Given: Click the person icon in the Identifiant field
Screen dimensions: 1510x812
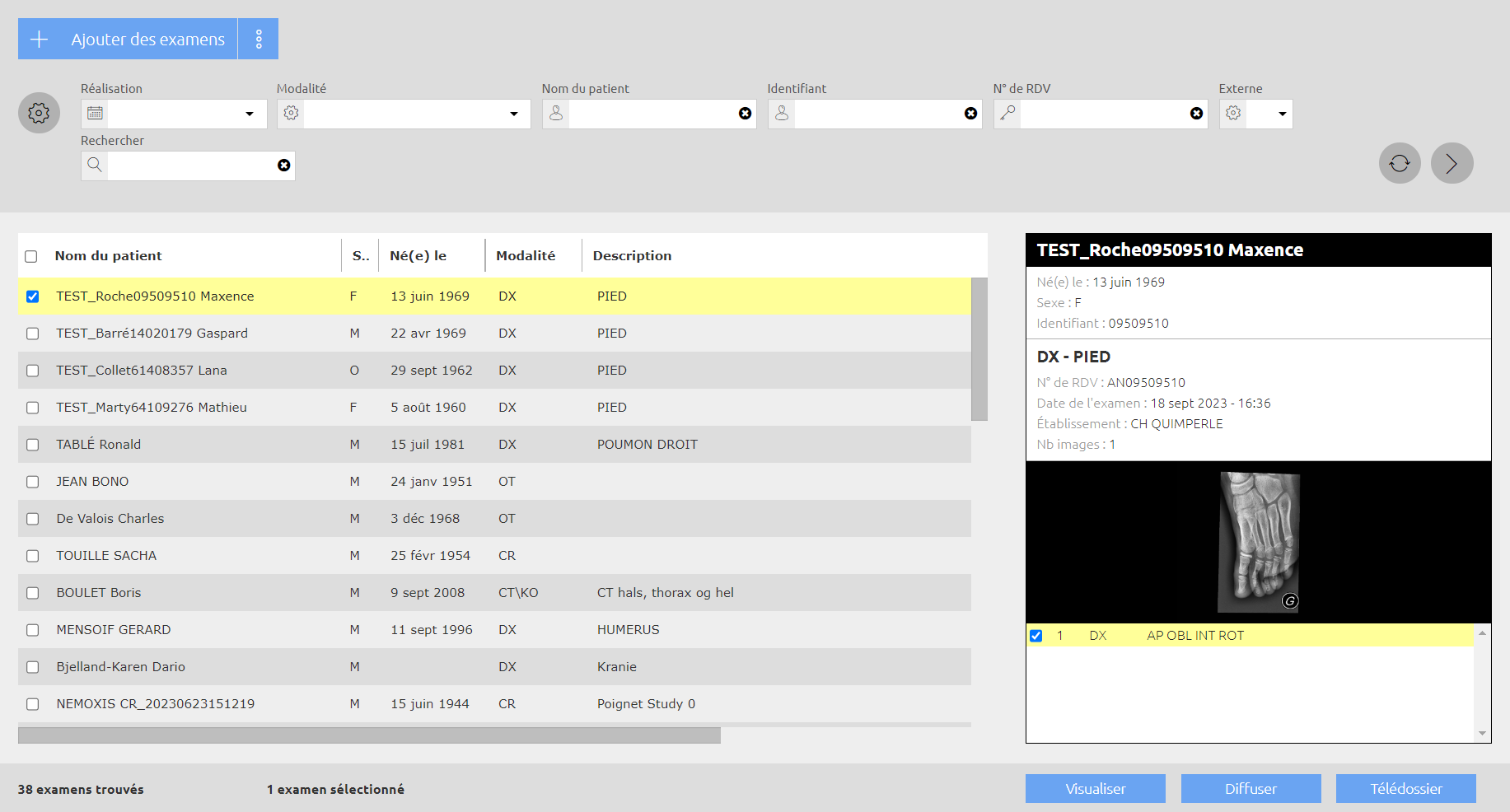Looking at the screenshot, I should tap(782, 114).
